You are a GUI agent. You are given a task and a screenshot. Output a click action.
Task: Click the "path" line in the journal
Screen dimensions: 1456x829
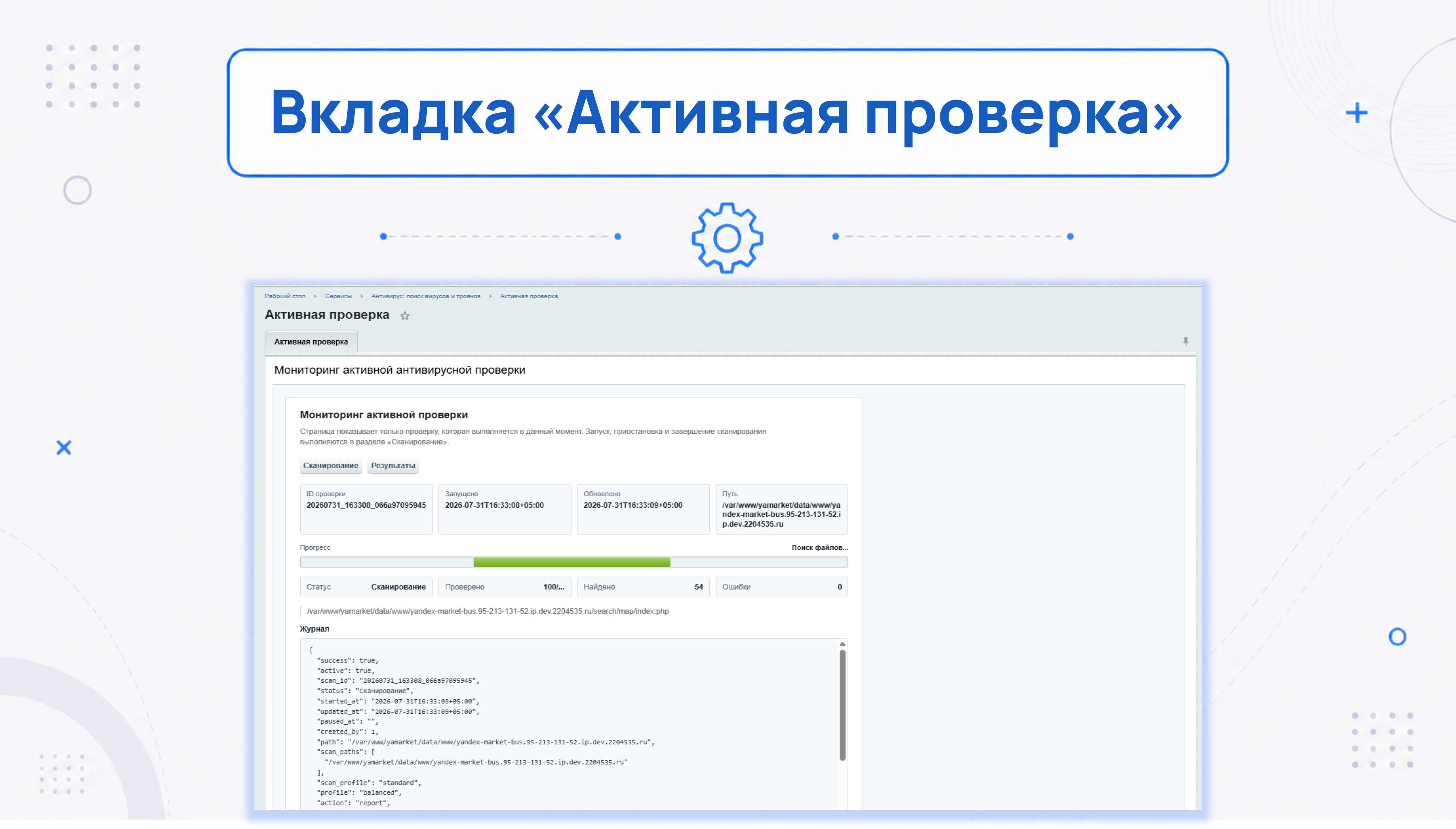[486, 742]
